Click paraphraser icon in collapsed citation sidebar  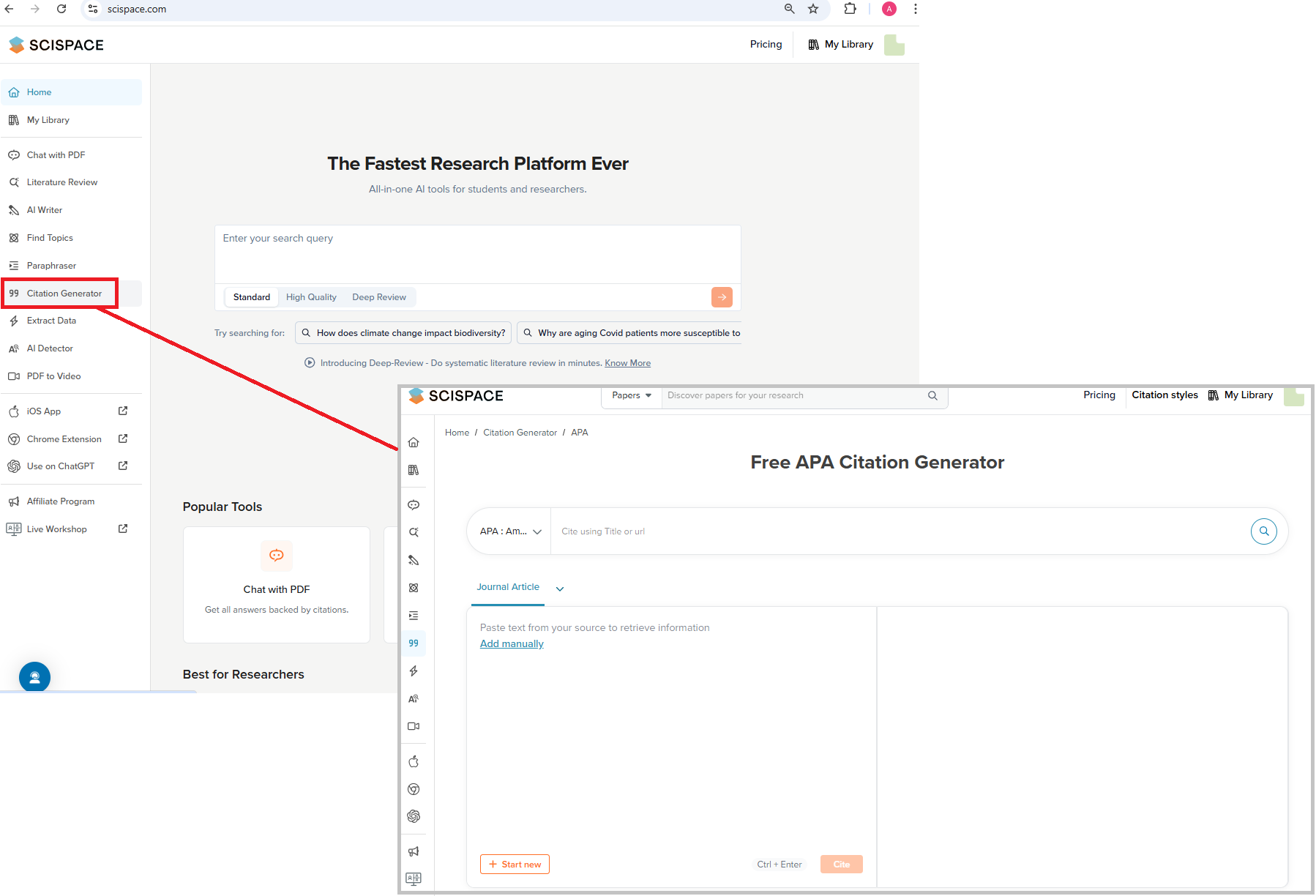point(414,616)
